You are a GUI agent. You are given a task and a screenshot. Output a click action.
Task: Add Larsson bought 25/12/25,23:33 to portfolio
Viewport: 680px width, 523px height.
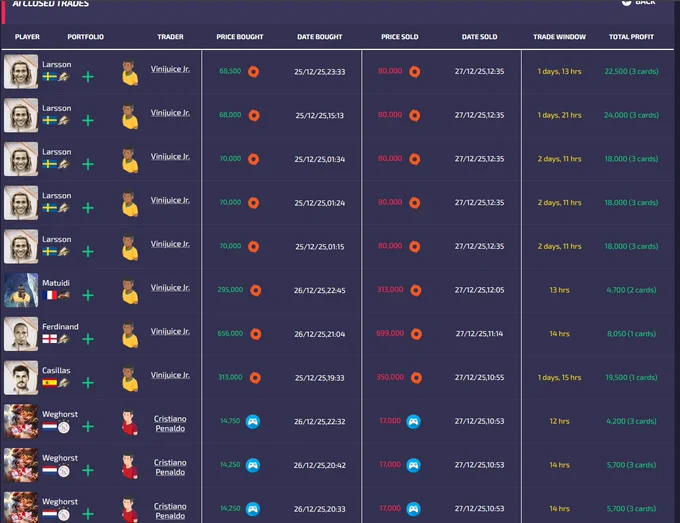pos(88,77)
